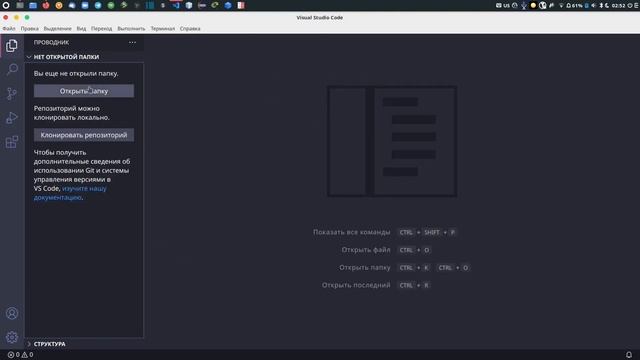This screenshot has width=640, height=360.
Task: Open the 'Справка' menu
Action: (x=190, y=29)
